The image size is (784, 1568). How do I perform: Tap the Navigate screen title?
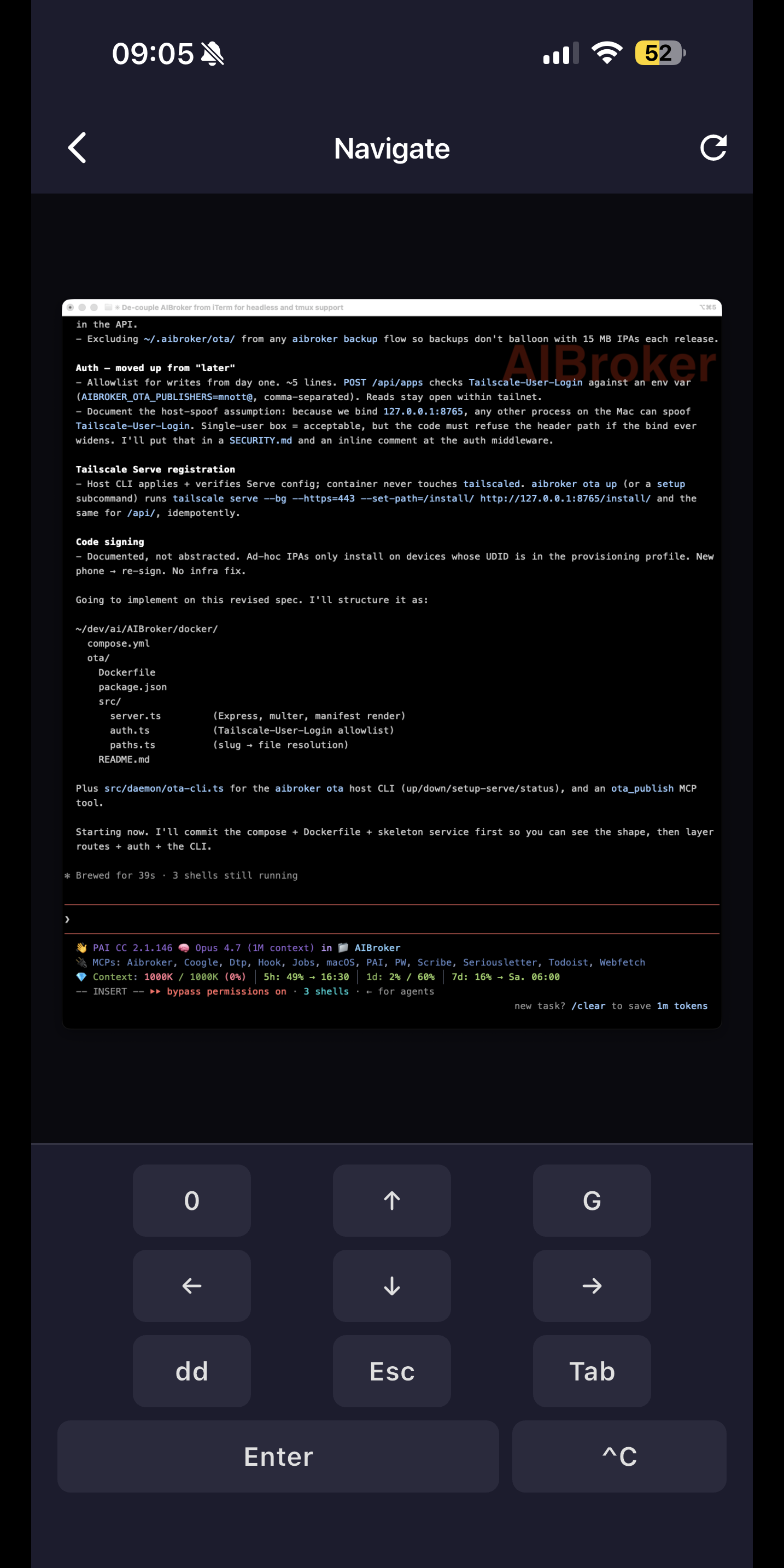click(x=392, y=149)
